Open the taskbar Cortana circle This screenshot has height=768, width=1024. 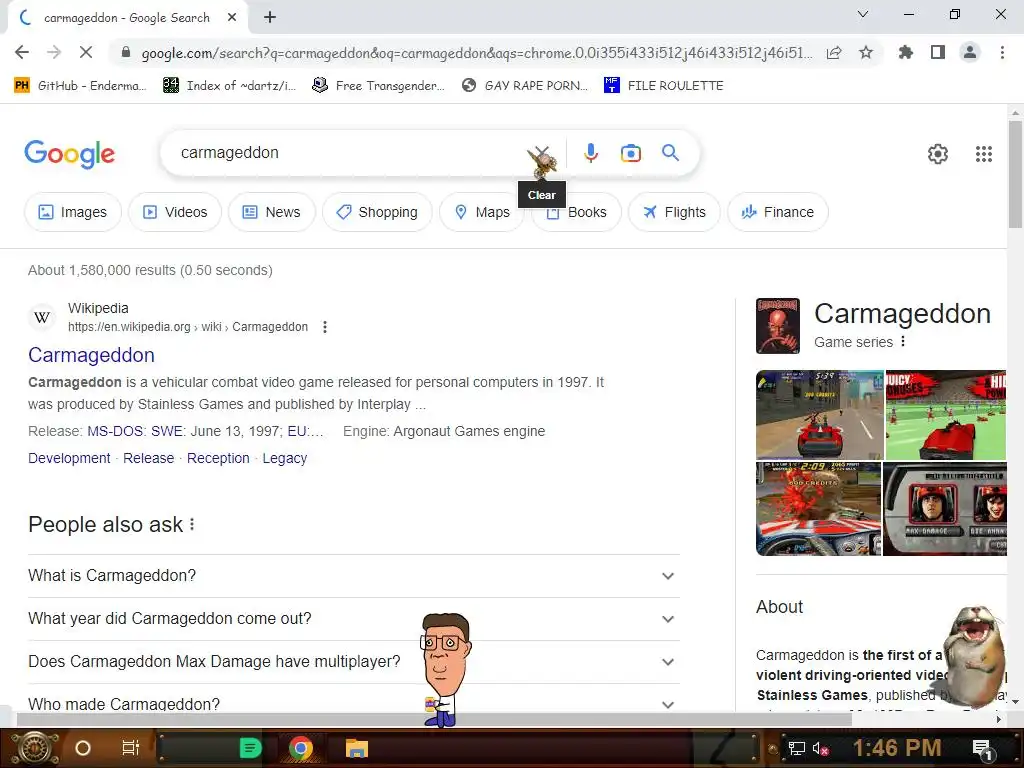tap(83, 748)
